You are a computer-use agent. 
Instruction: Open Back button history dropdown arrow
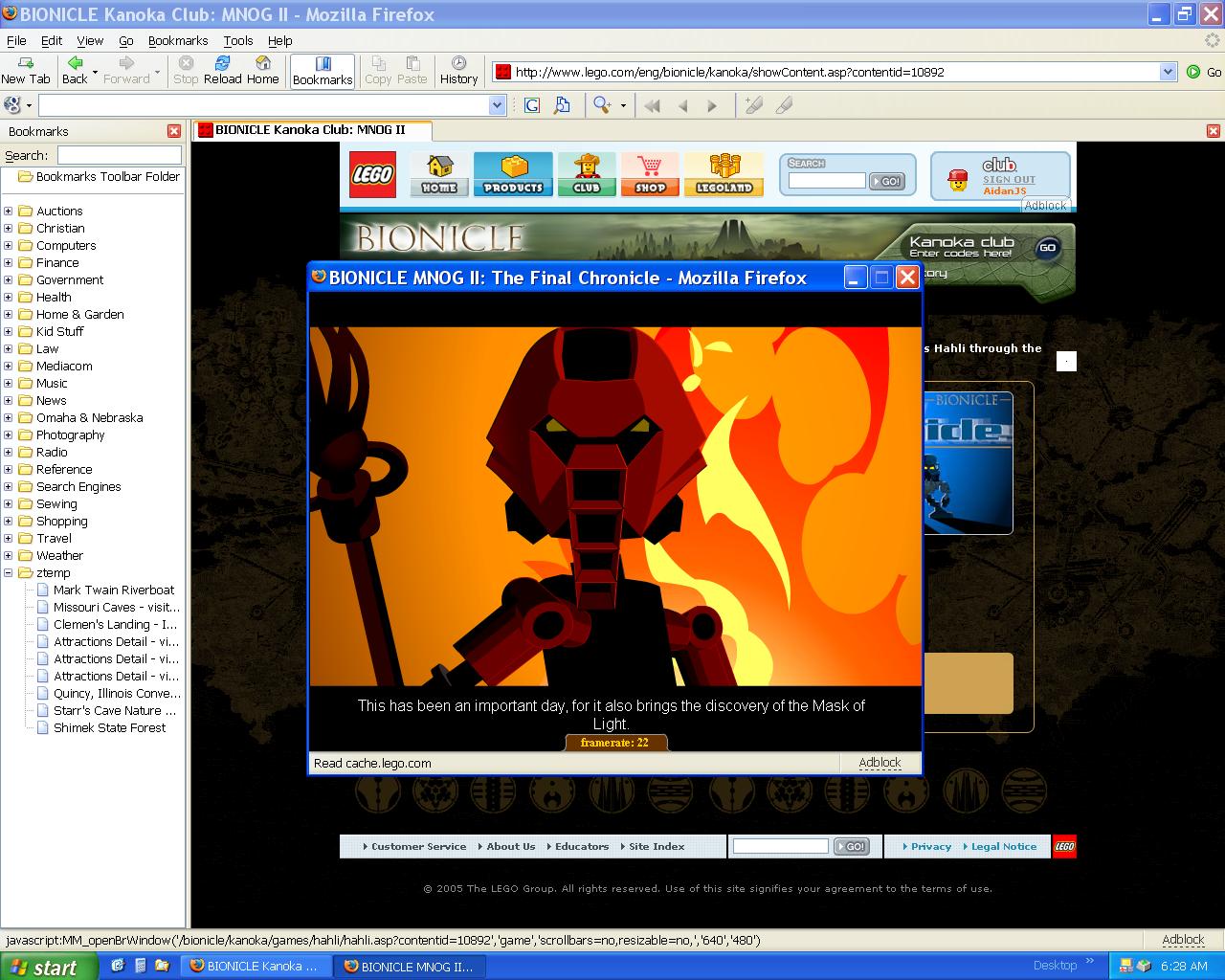click(x=95, y=72)
